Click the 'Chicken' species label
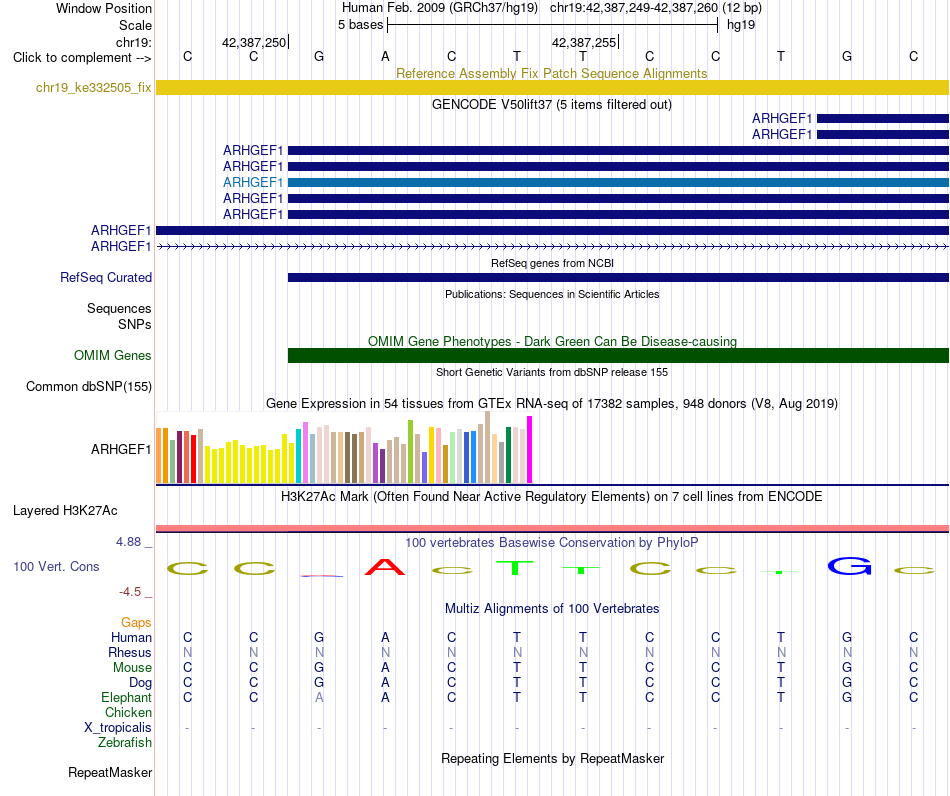950x796 pixels. coord(128,712)
